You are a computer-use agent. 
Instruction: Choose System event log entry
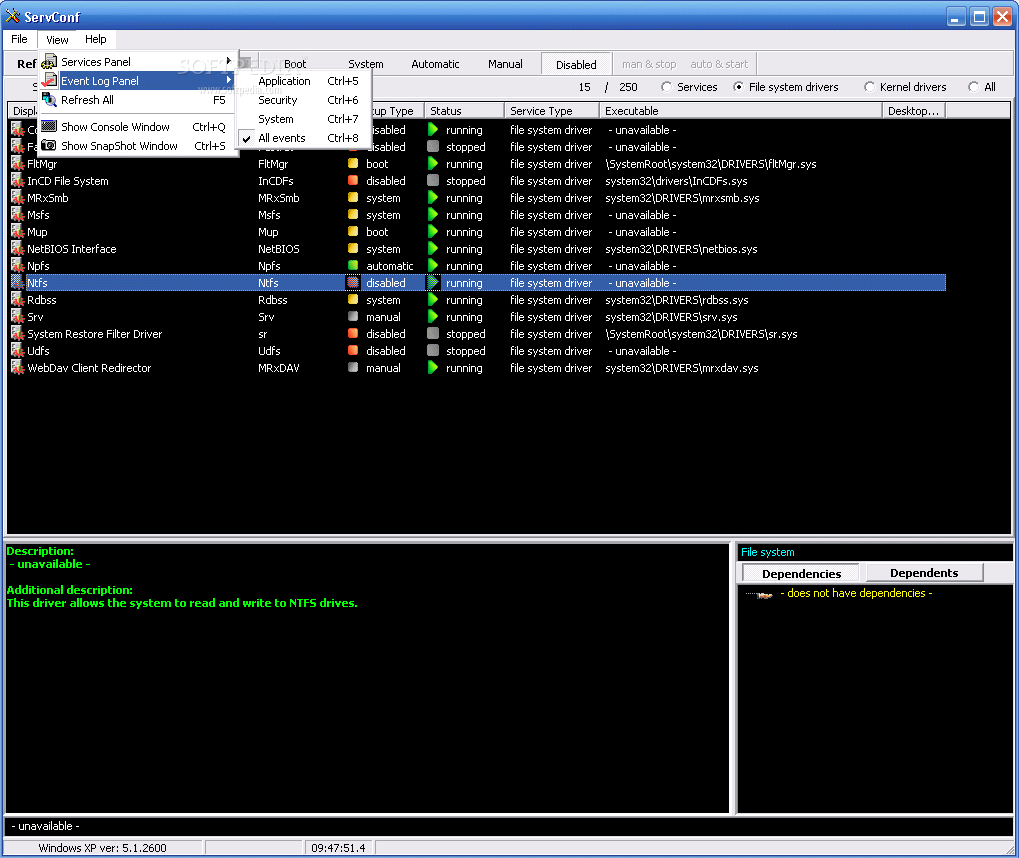coord(304,119)
